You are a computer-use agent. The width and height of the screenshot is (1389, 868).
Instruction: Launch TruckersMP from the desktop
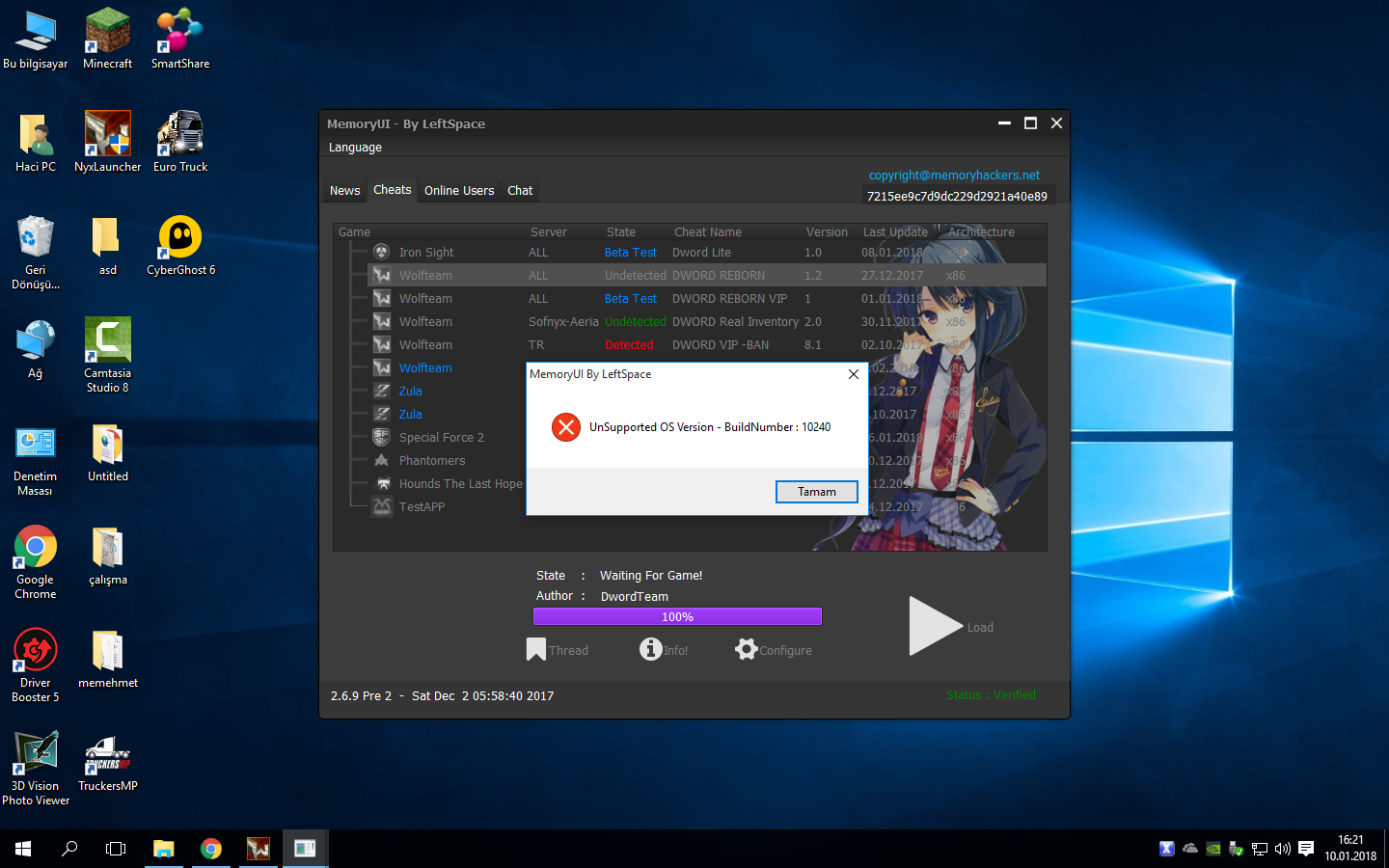(x=108, y=763)
